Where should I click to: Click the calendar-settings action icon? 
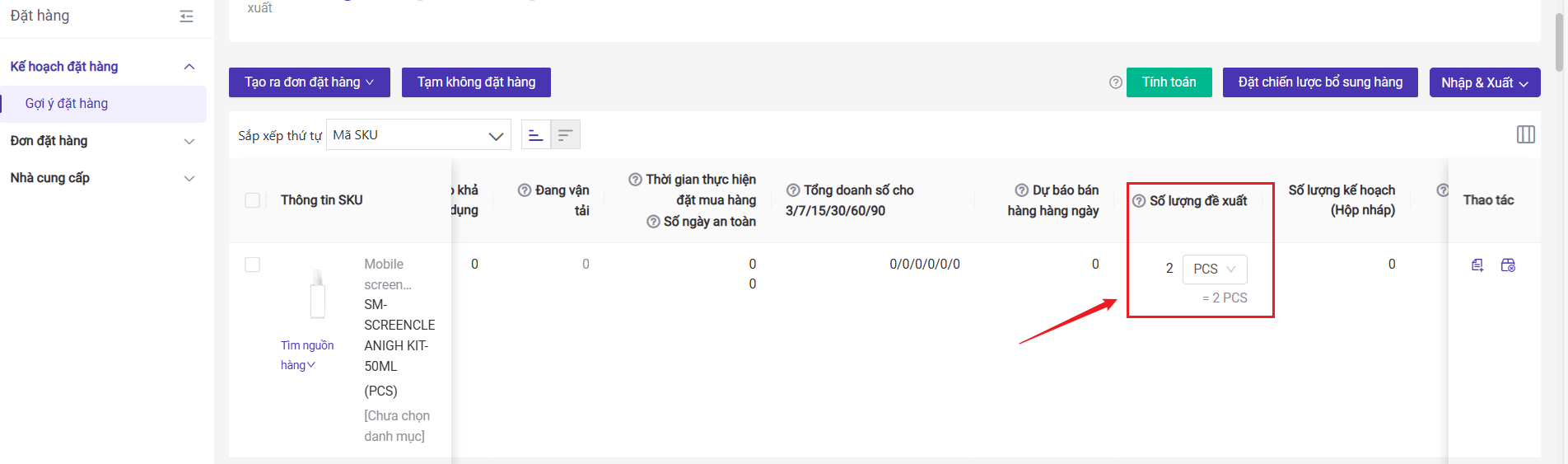1508,265
